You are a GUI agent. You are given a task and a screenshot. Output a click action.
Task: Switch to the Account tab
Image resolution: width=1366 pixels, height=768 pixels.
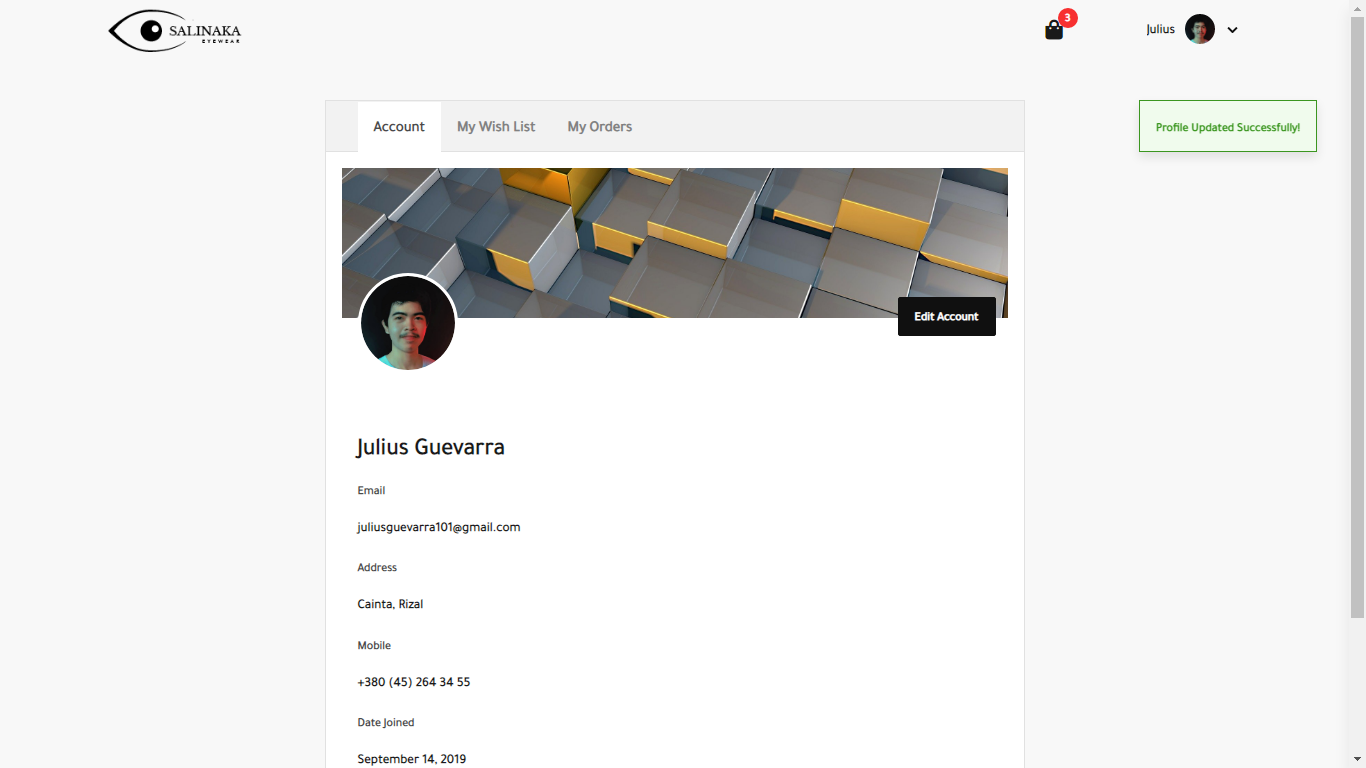click(399, 127)
